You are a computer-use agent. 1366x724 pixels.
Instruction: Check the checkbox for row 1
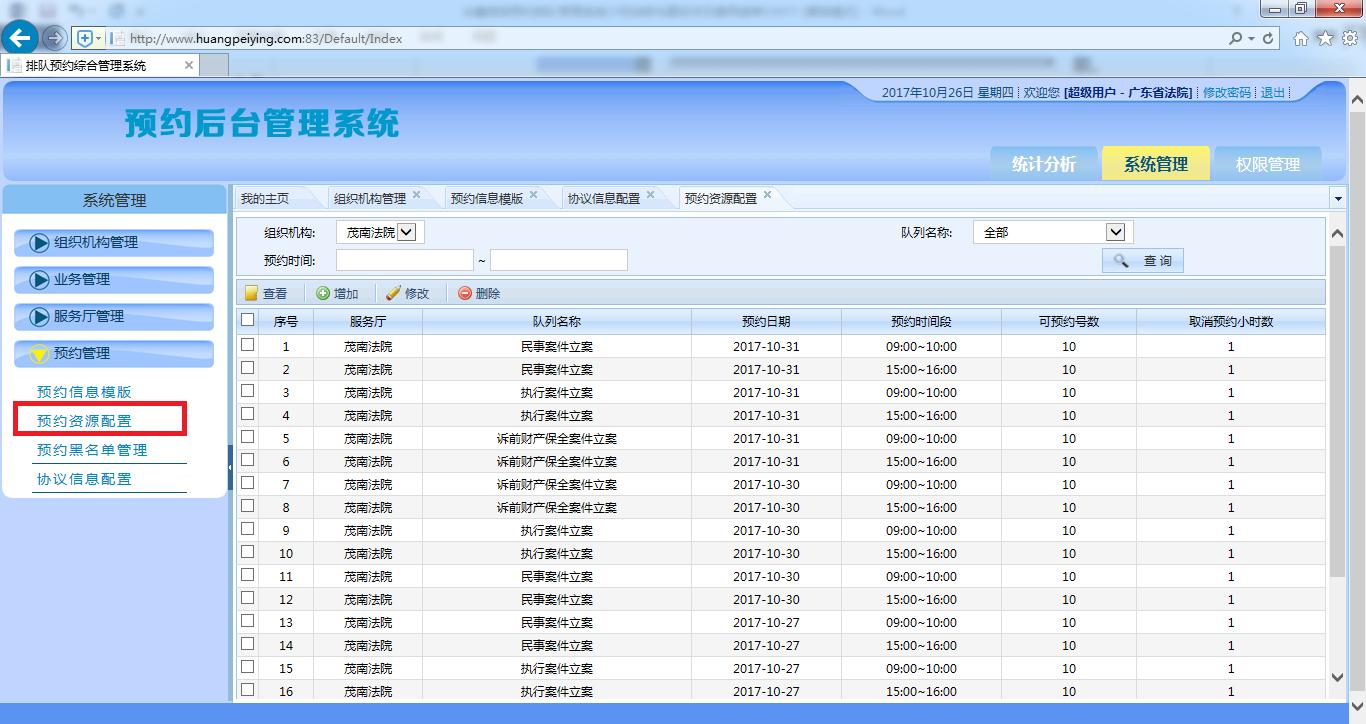point(248,345)
